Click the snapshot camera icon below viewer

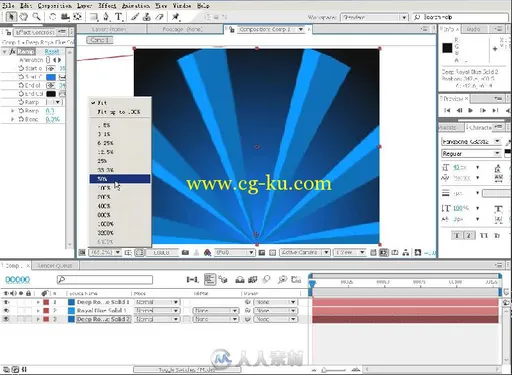tap(185, 253)
